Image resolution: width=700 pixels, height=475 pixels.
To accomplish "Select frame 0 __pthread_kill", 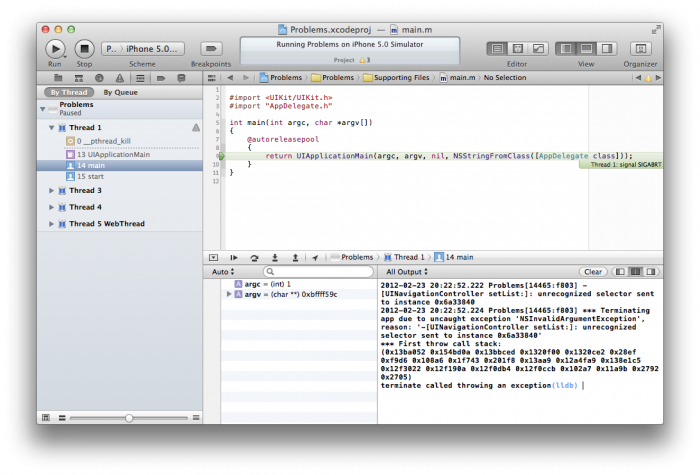I will tap(120, 141).
